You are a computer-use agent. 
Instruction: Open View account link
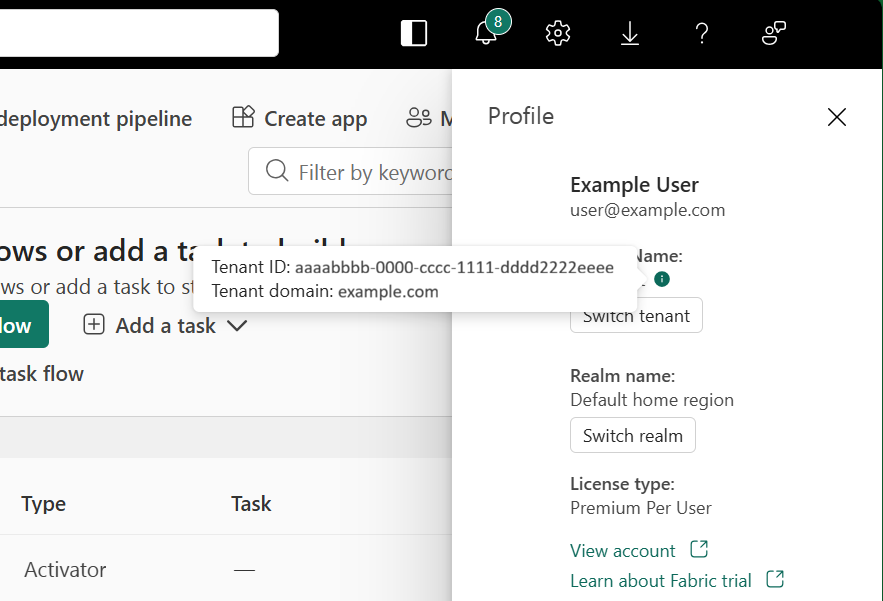click(622, 550)
